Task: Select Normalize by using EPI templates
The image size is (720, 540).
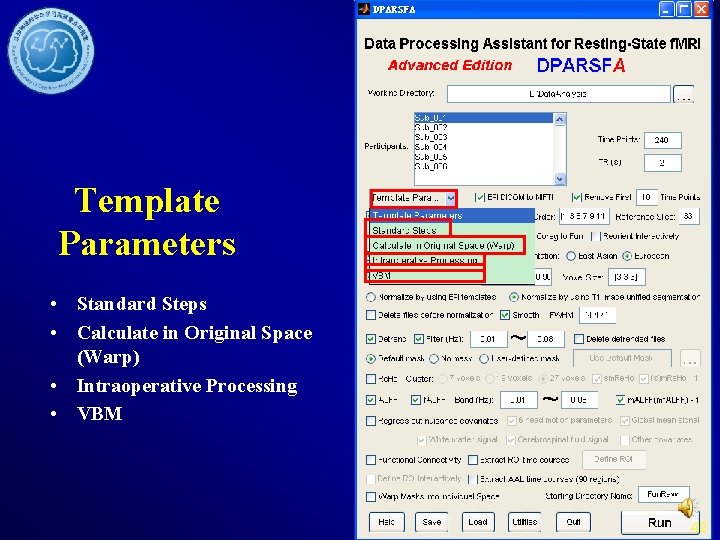Action: pyautogui.click(x=371, y=297)
